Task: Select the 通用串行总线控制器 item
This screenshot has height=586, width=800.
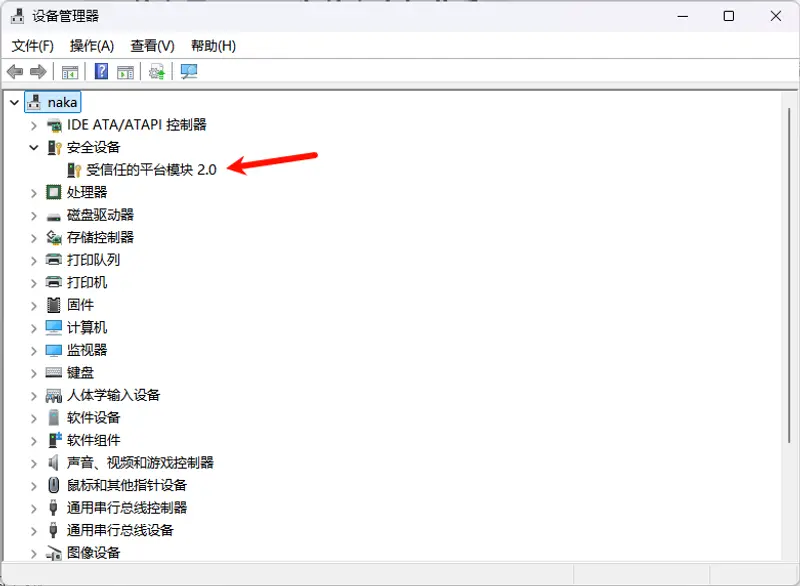Action: tap(126, 507)
